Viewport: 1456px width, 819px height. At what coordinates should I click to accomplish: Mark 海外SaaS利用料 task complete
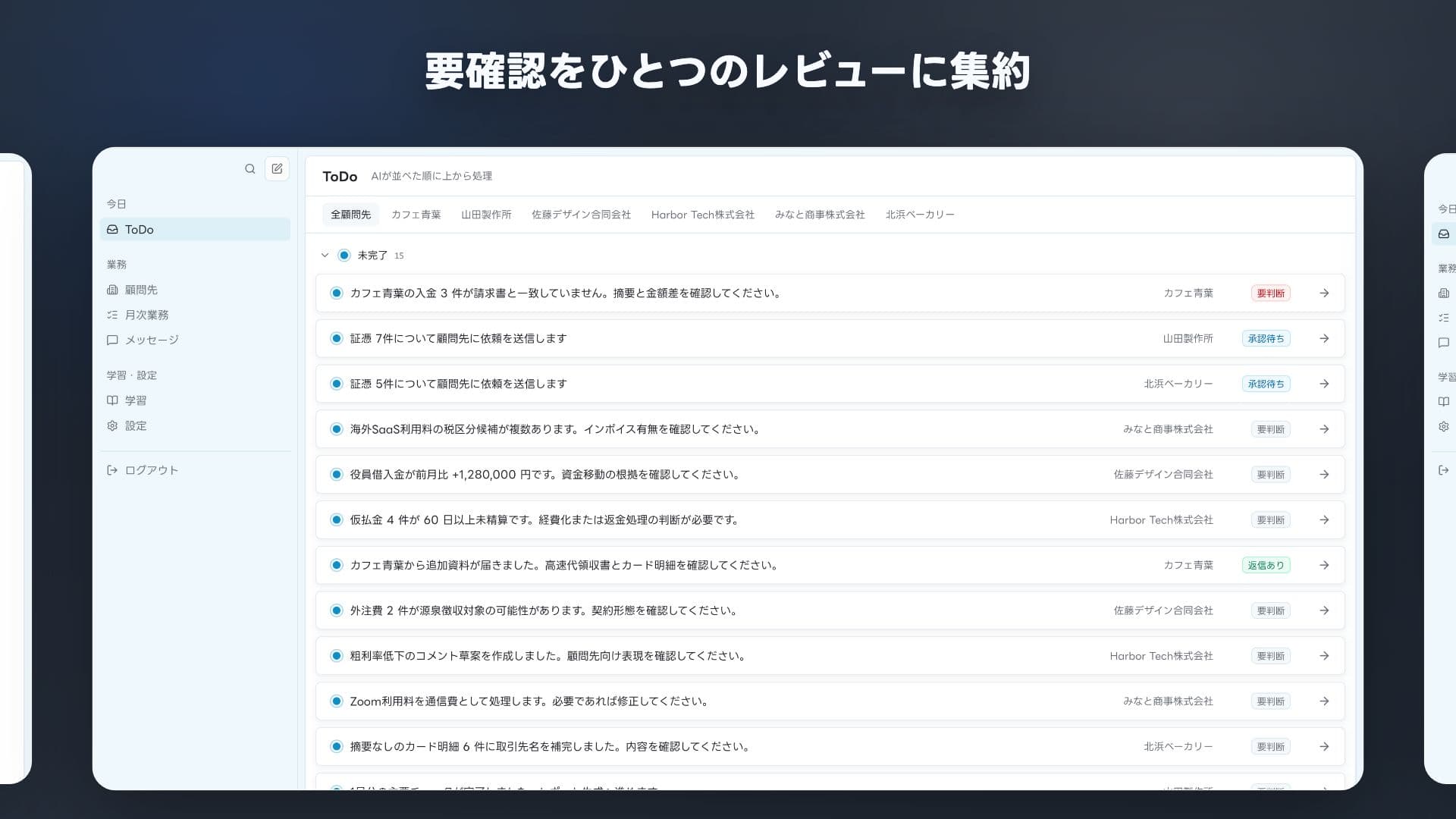[x=337, y=429]
